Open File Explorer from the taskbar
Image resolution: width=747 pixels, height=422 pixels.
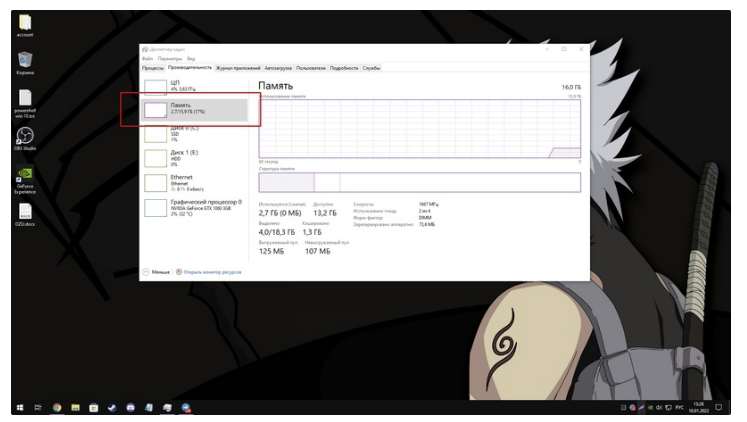pos(75,408)
